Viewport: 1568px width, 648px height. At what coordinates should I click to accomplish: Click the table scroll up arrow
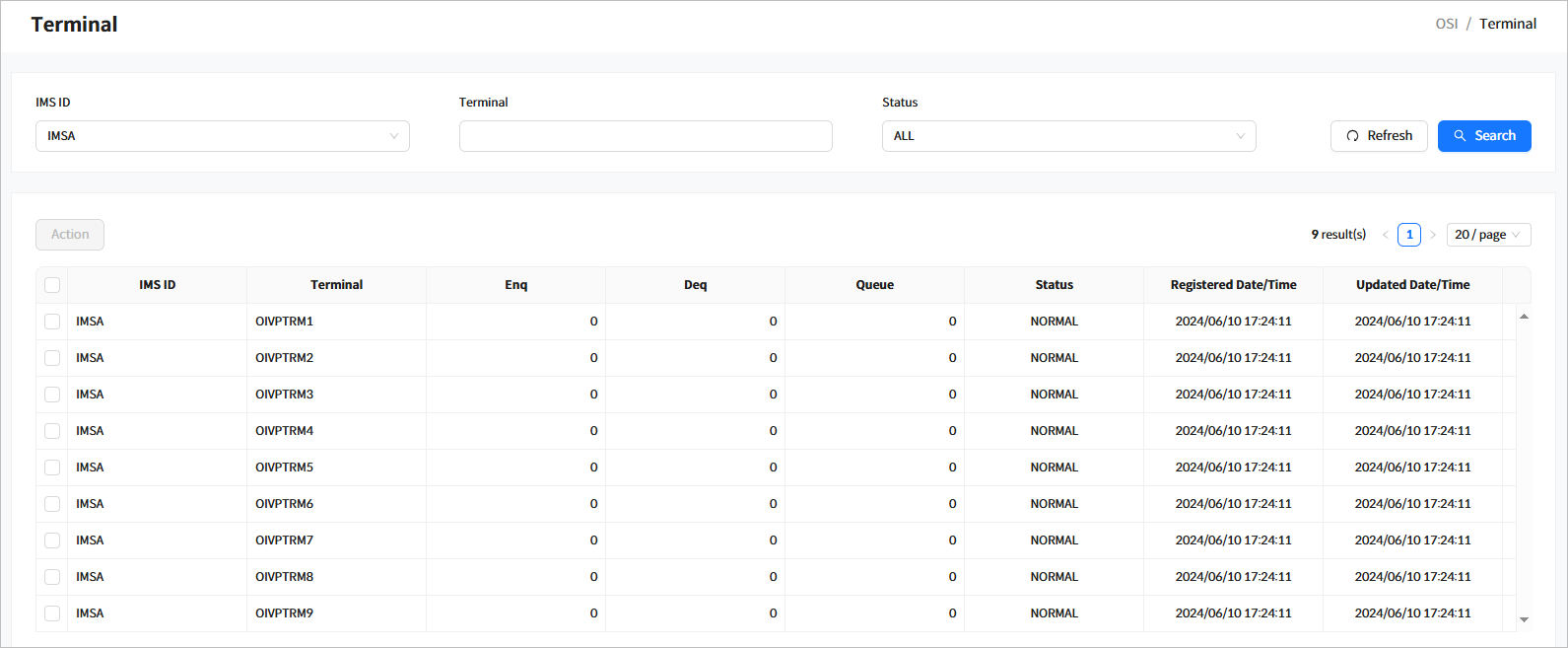click(1524, 317)
